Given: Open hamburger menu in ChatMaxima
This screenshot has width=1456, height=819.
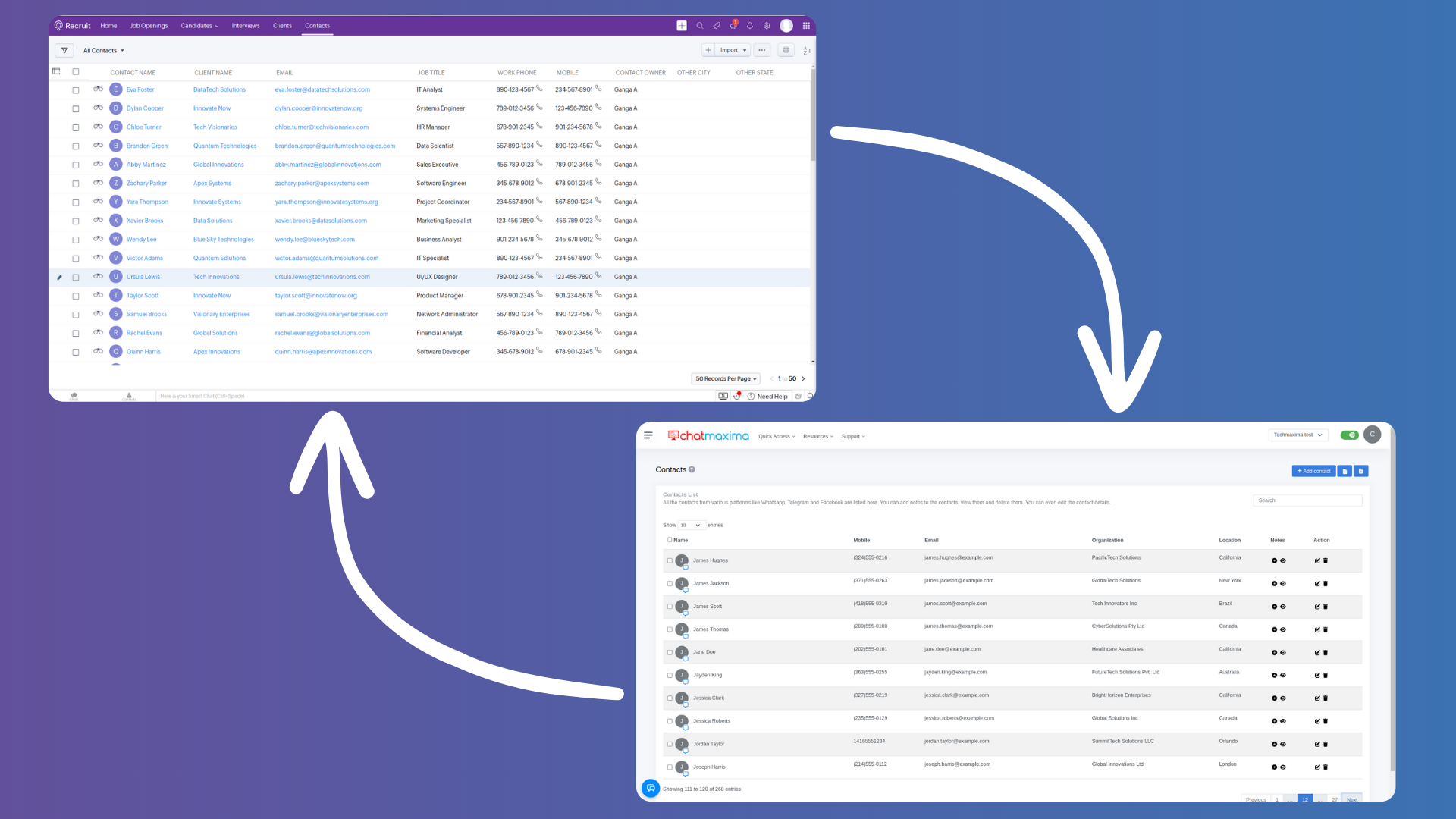Looking at the screenshot, I should pos(648,435).
